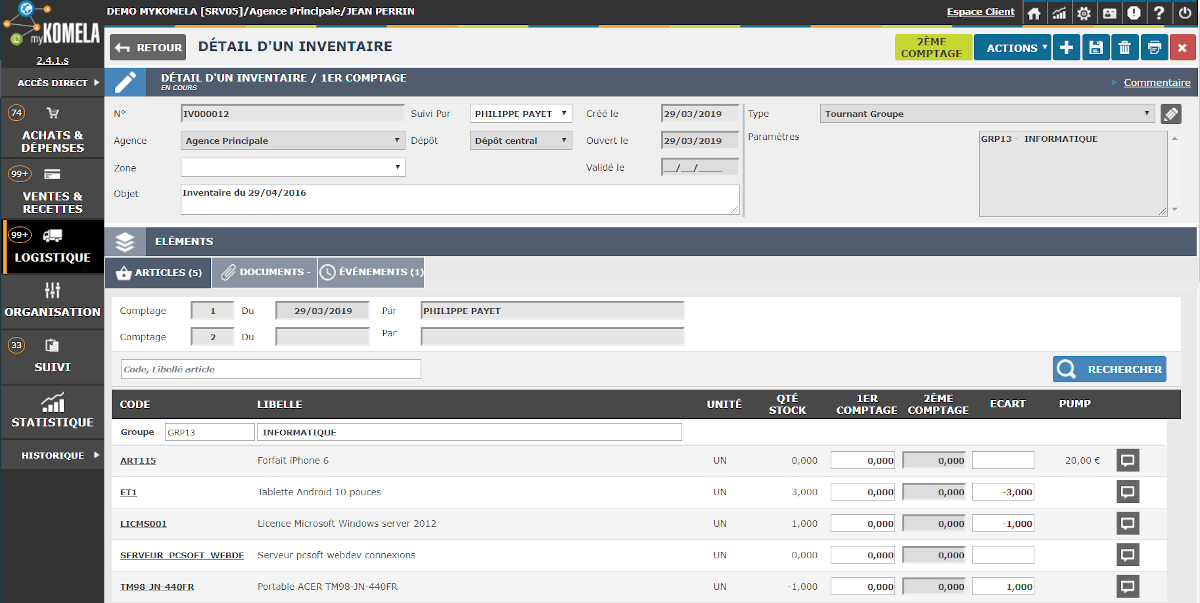The height and width of the screenshot is (603, 1200).
Task: Open article link ART115
Action: [138, 461]
